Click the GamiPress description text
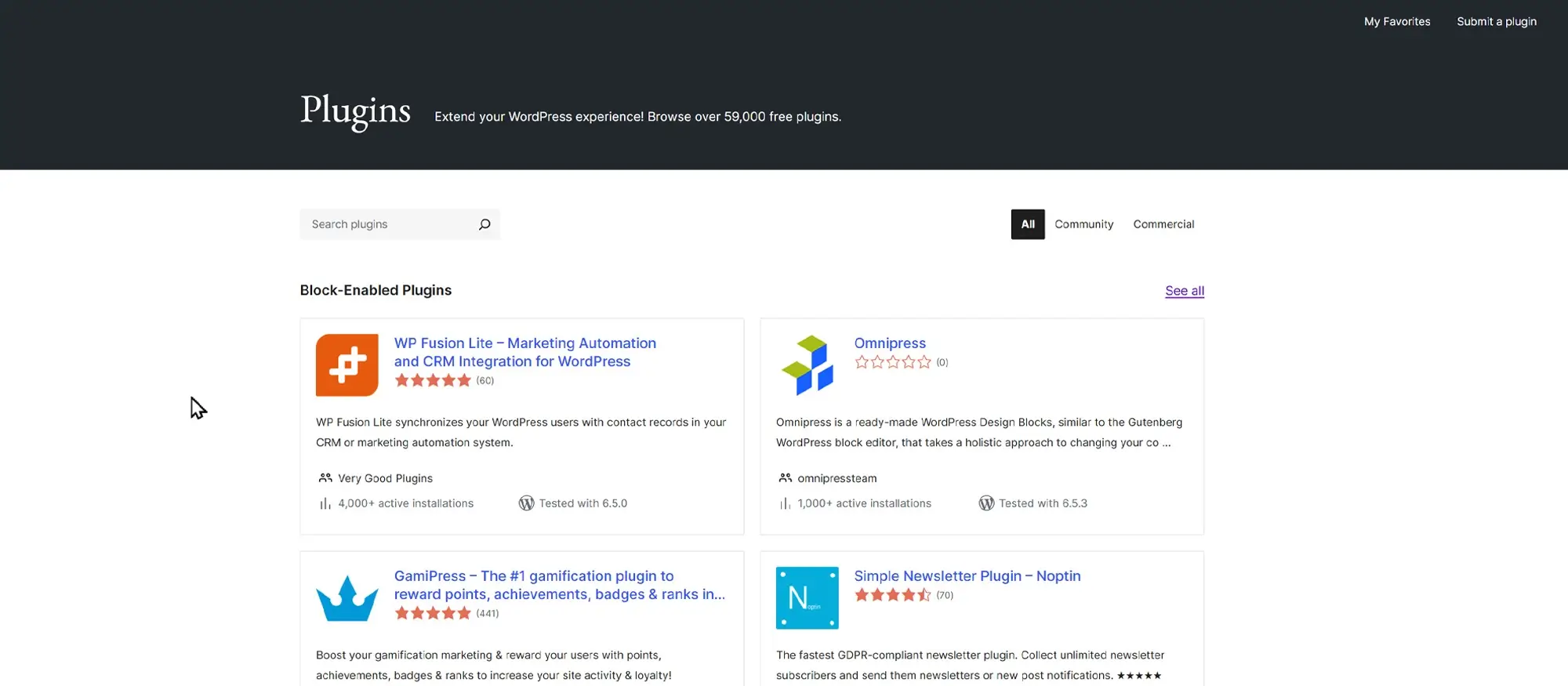The height and width of the screenshot is (686, 1568). (x=494, y=665)
